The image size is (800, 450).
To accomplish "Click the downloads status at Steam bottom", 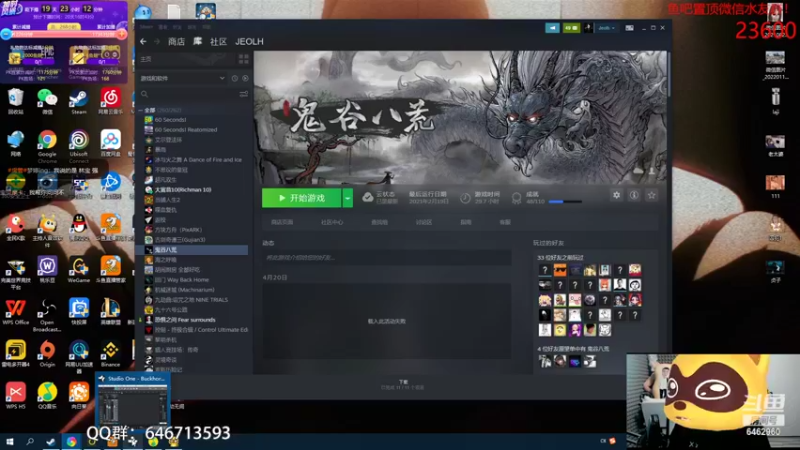I will (403, 385).
